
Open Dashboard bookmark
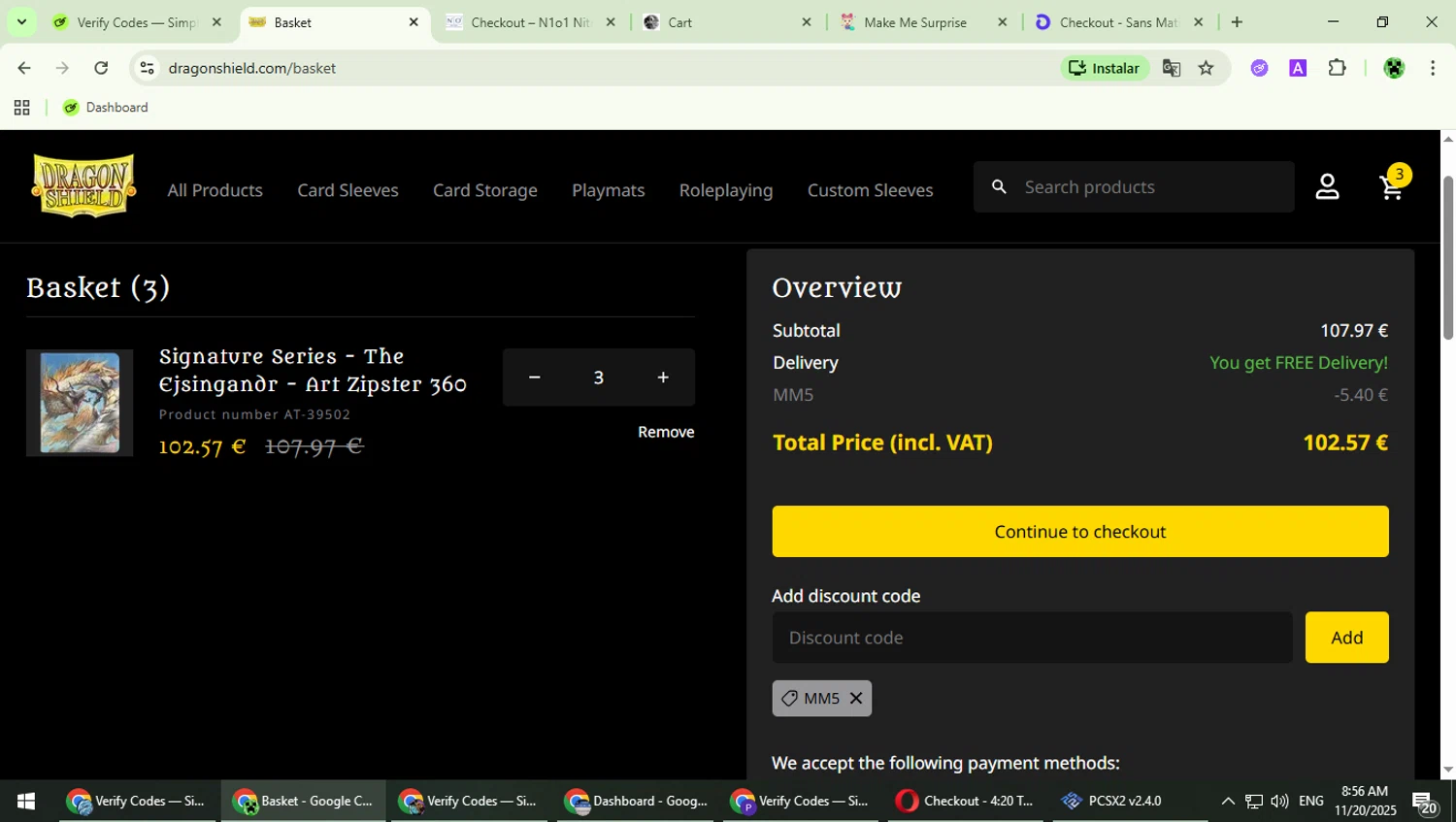coord(106,108)
